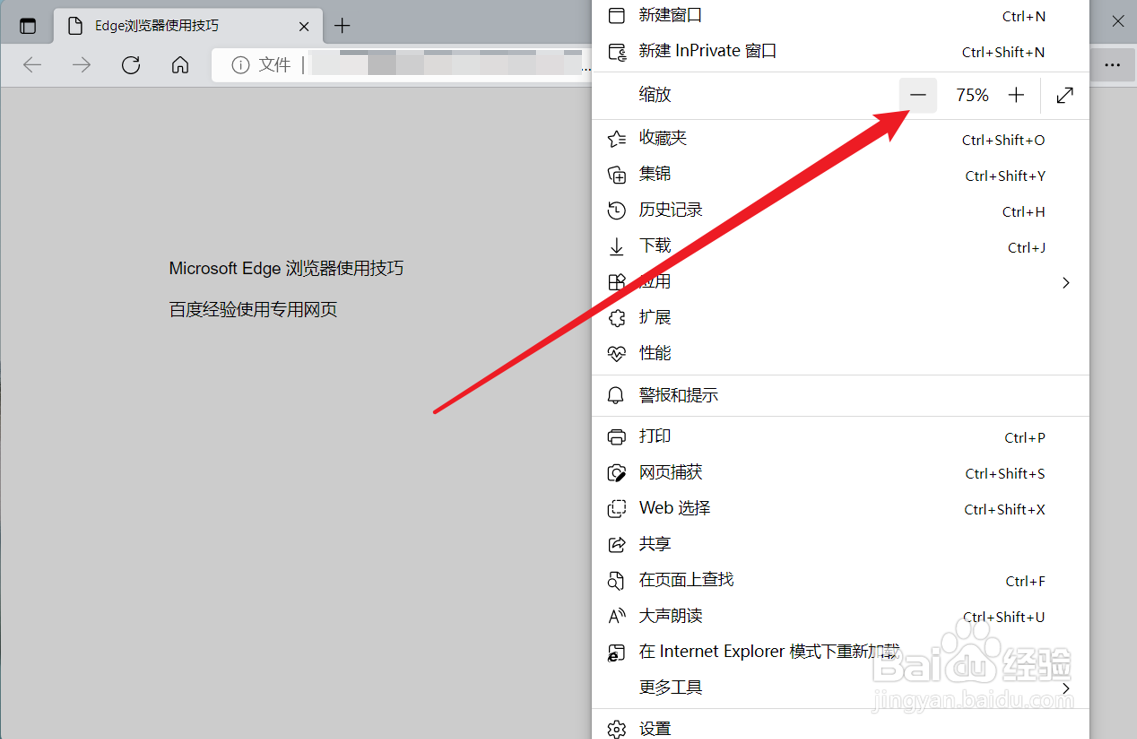
Task: Click the 百度经验使用专用网页 page text
Action: click(x=253, y=310)
